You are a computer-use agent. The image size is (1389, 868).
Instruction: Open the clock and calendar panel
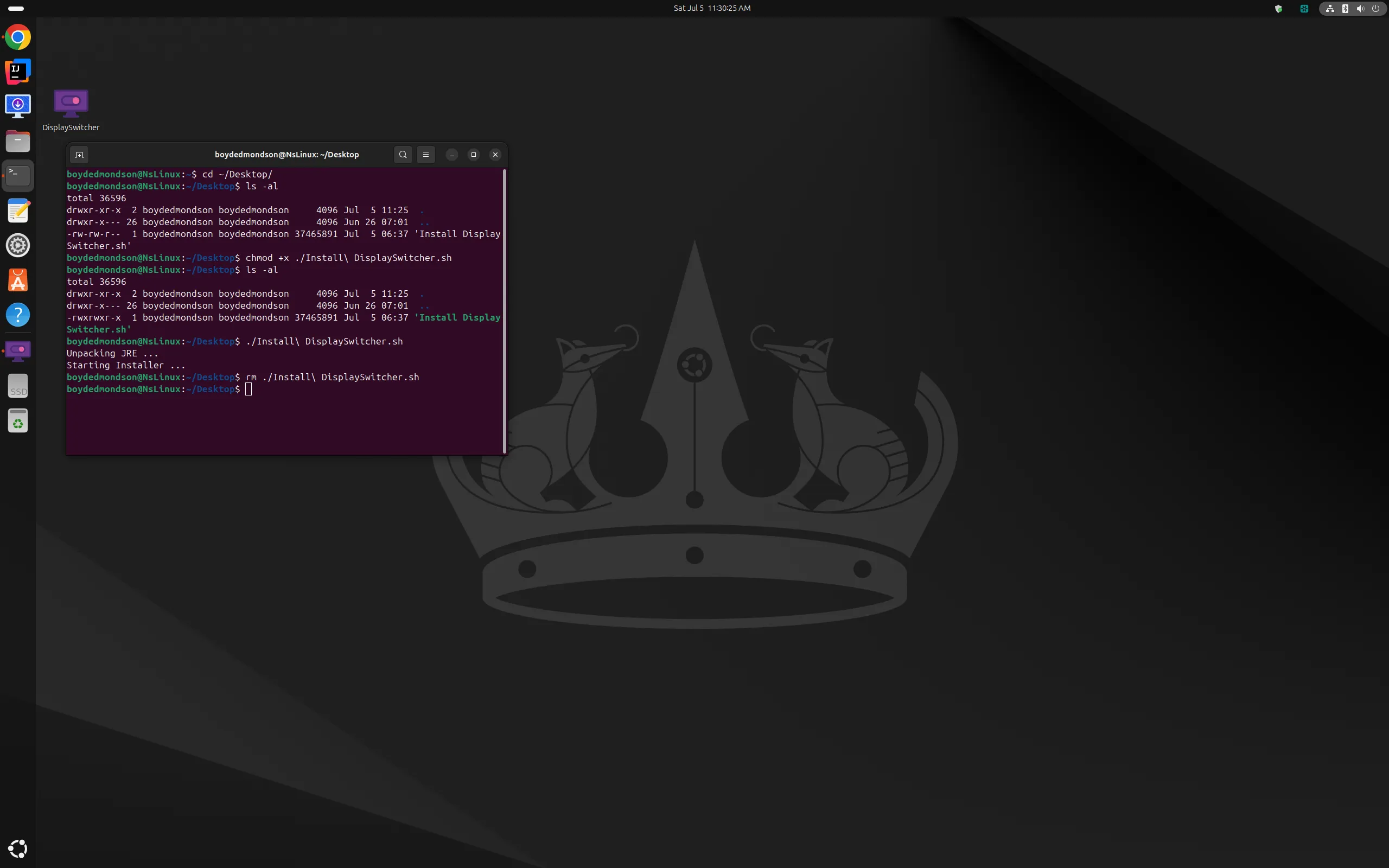(x=712, y=8)
